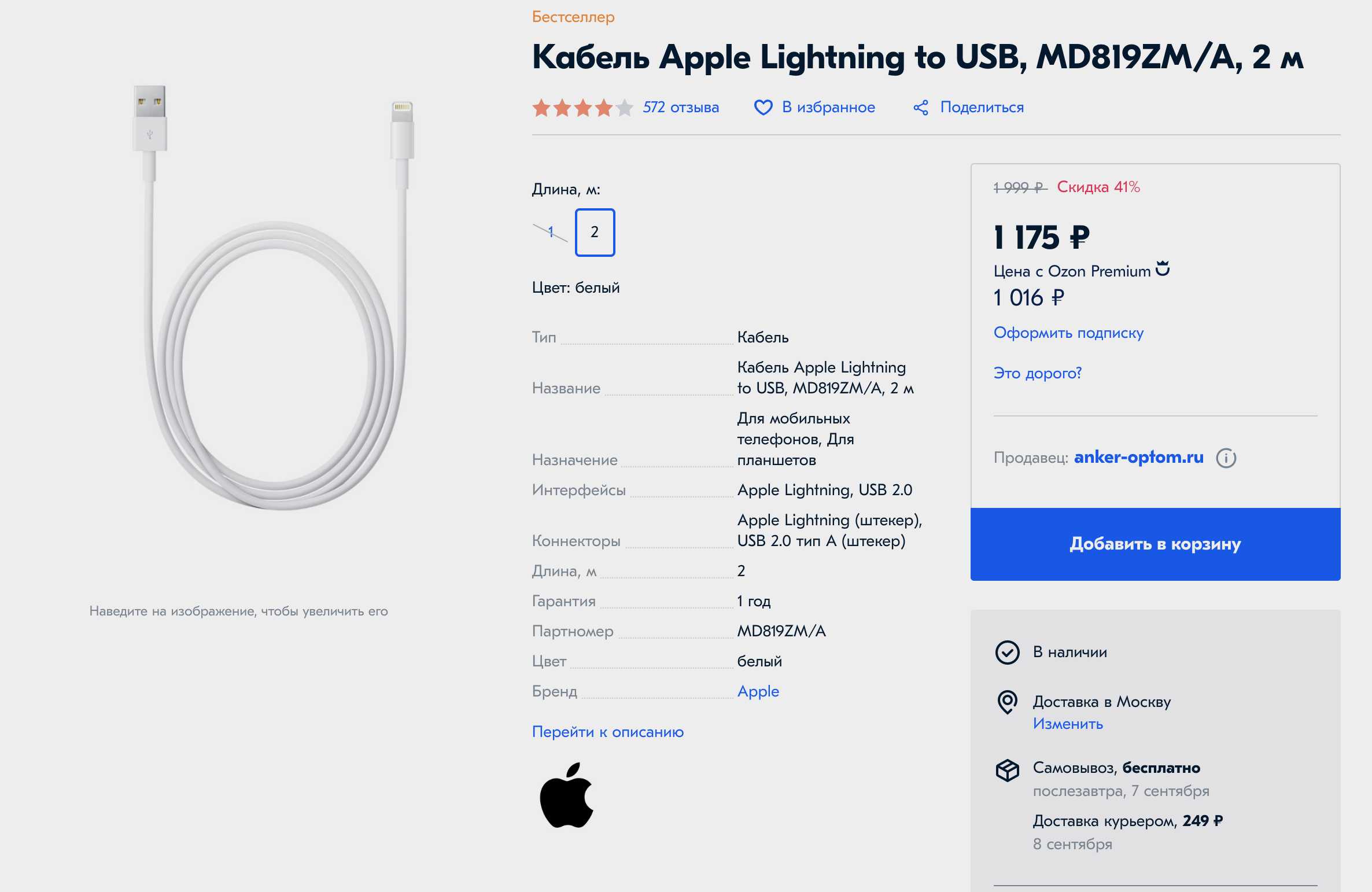This screenshot has height=892, width=1372.
Task: Select the unavailable 1 m length option
Action: [551, 232]
